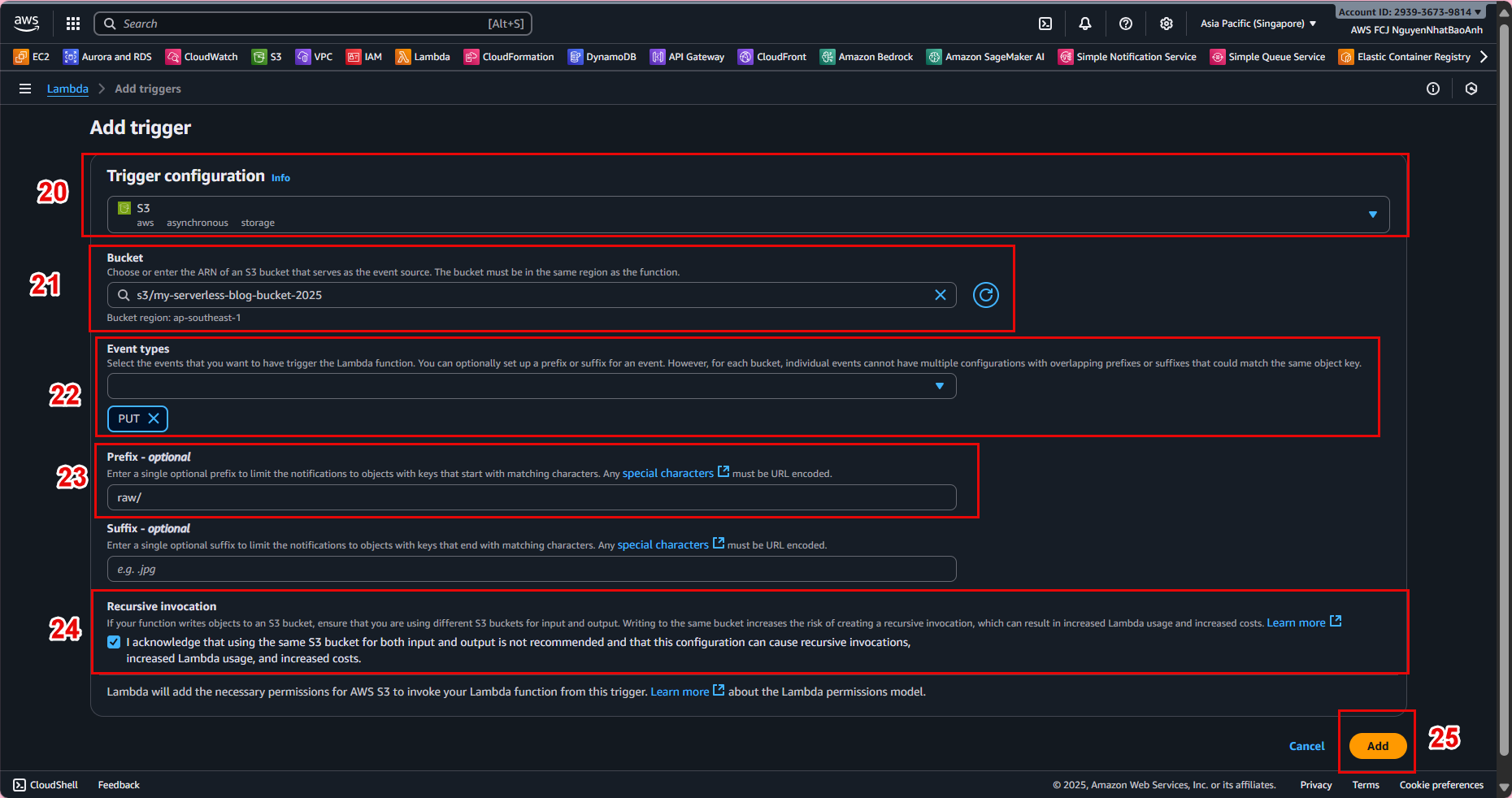Screen dimensions: 1512x798
Task: Open CloudShell from the footer
Action: point(46,785)
